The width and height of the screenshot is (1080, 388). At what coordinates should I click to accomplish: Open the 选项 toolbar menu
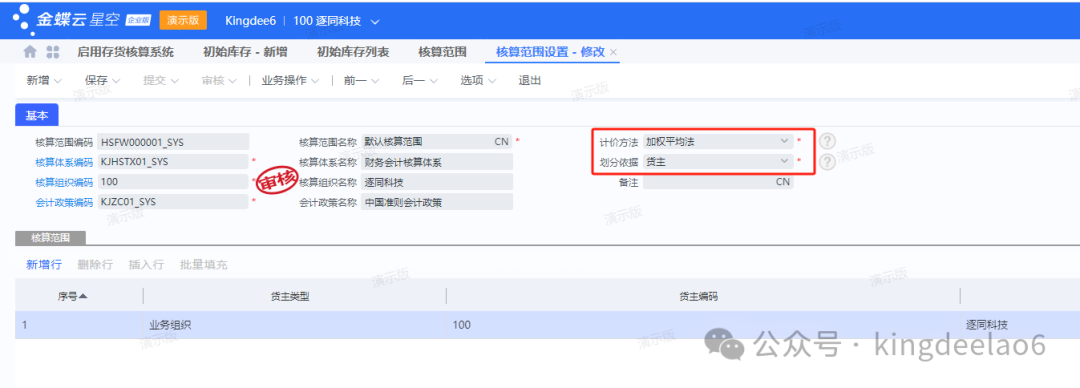479,81
